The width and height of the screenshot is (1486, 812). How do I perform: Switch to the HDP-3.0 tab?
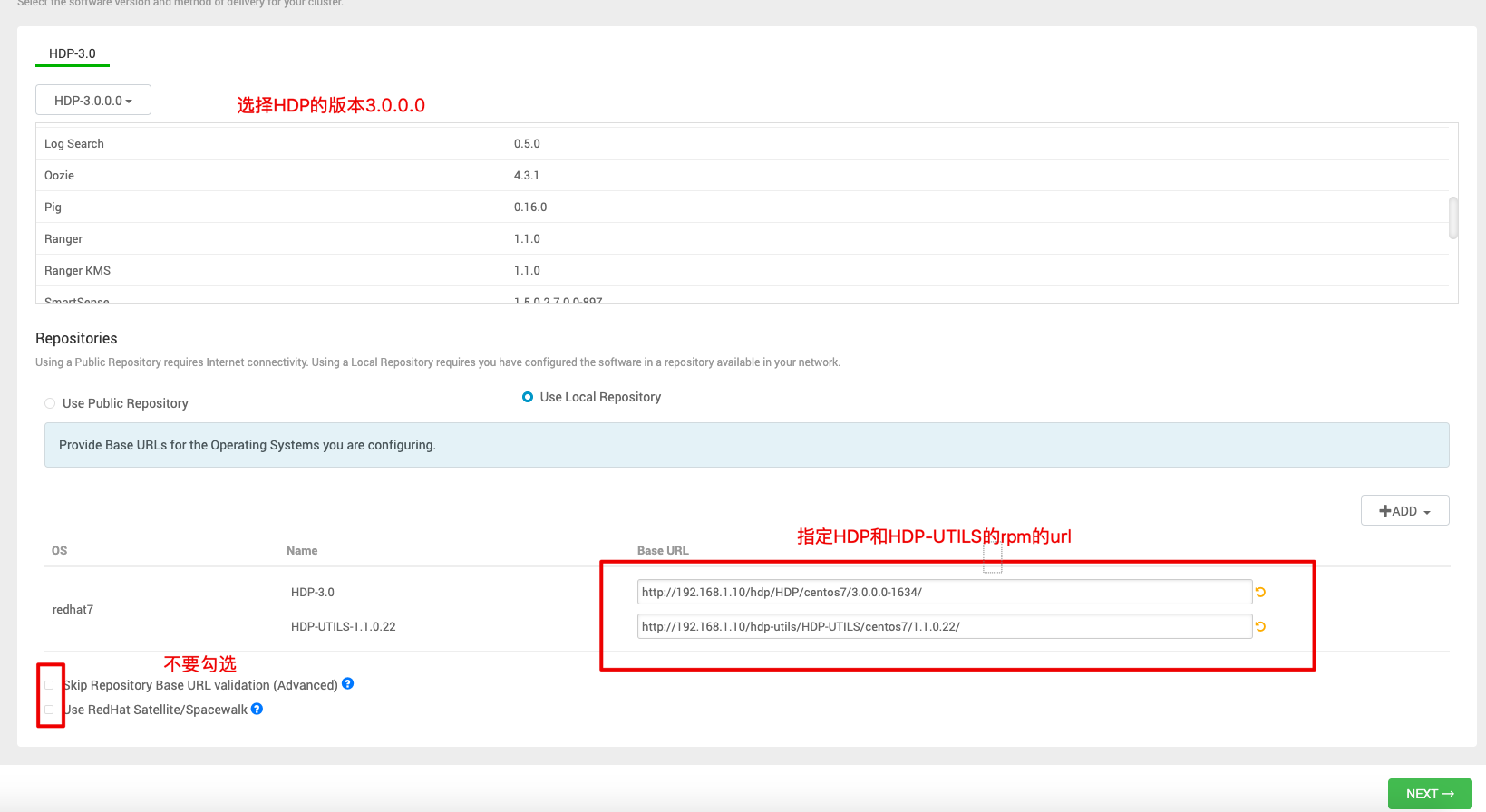(x=73, y=53)
